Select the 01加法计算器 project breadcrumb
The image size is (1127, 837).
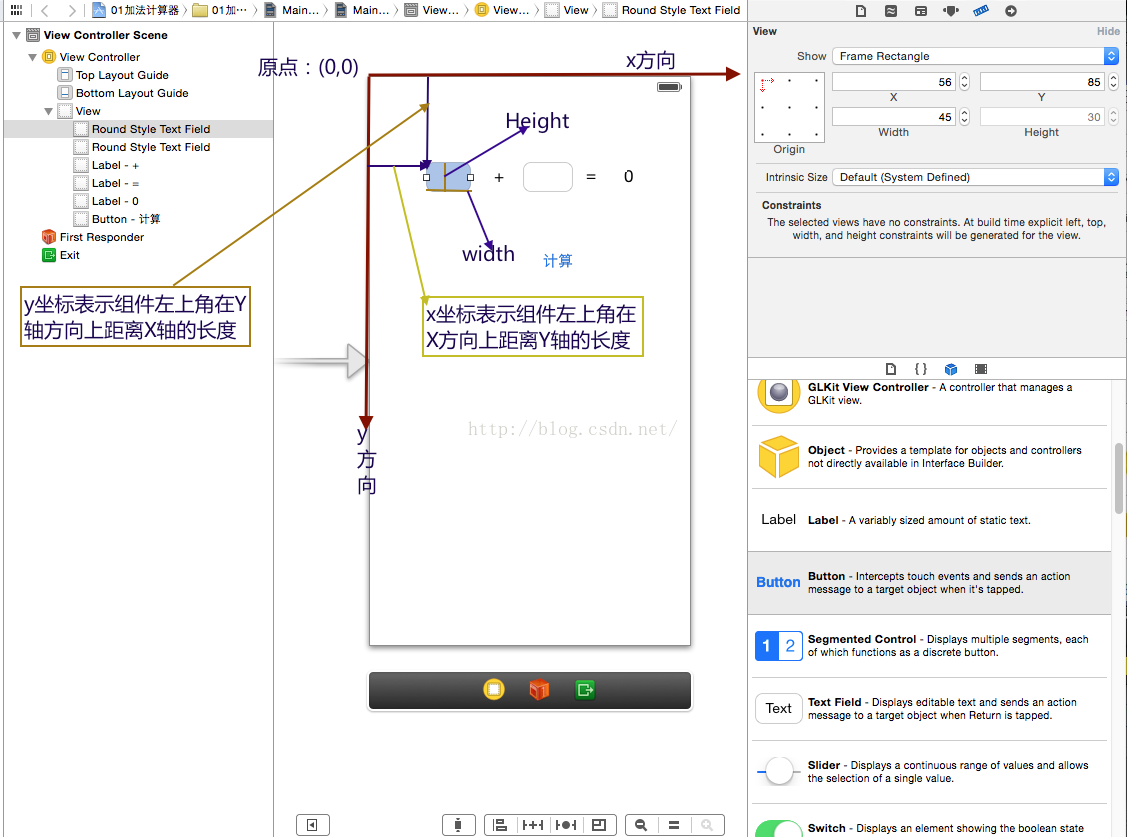tap(135, 10)
